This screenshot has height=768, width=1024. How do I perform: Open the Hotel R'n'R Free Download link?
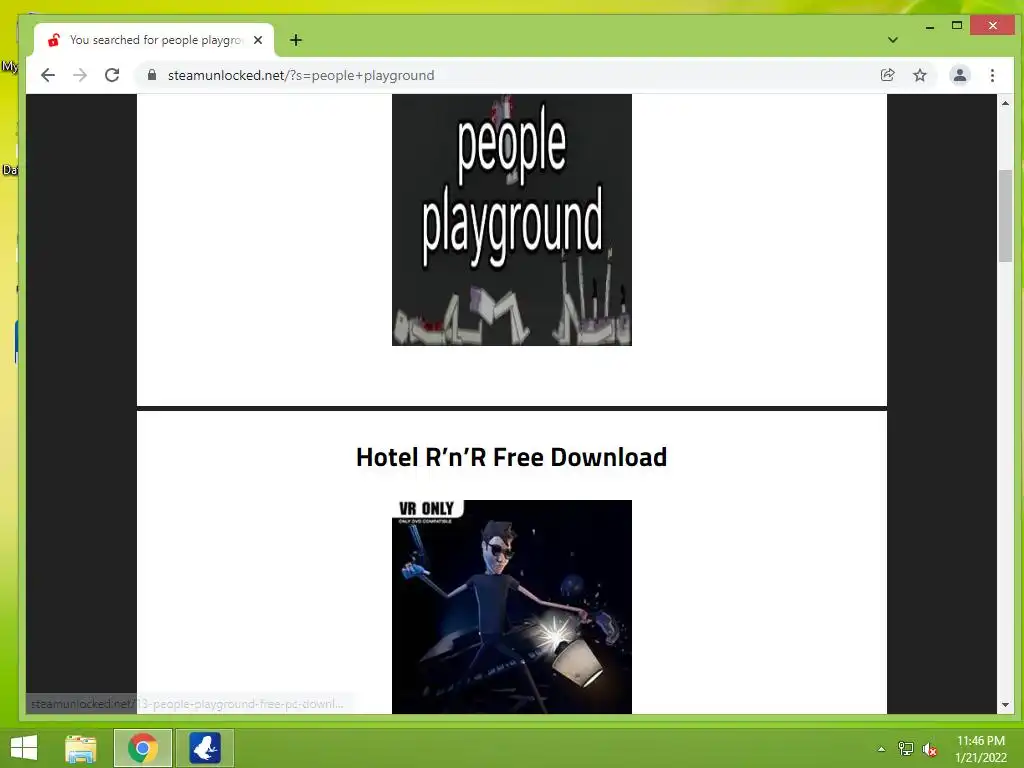[x=511, y=457]
